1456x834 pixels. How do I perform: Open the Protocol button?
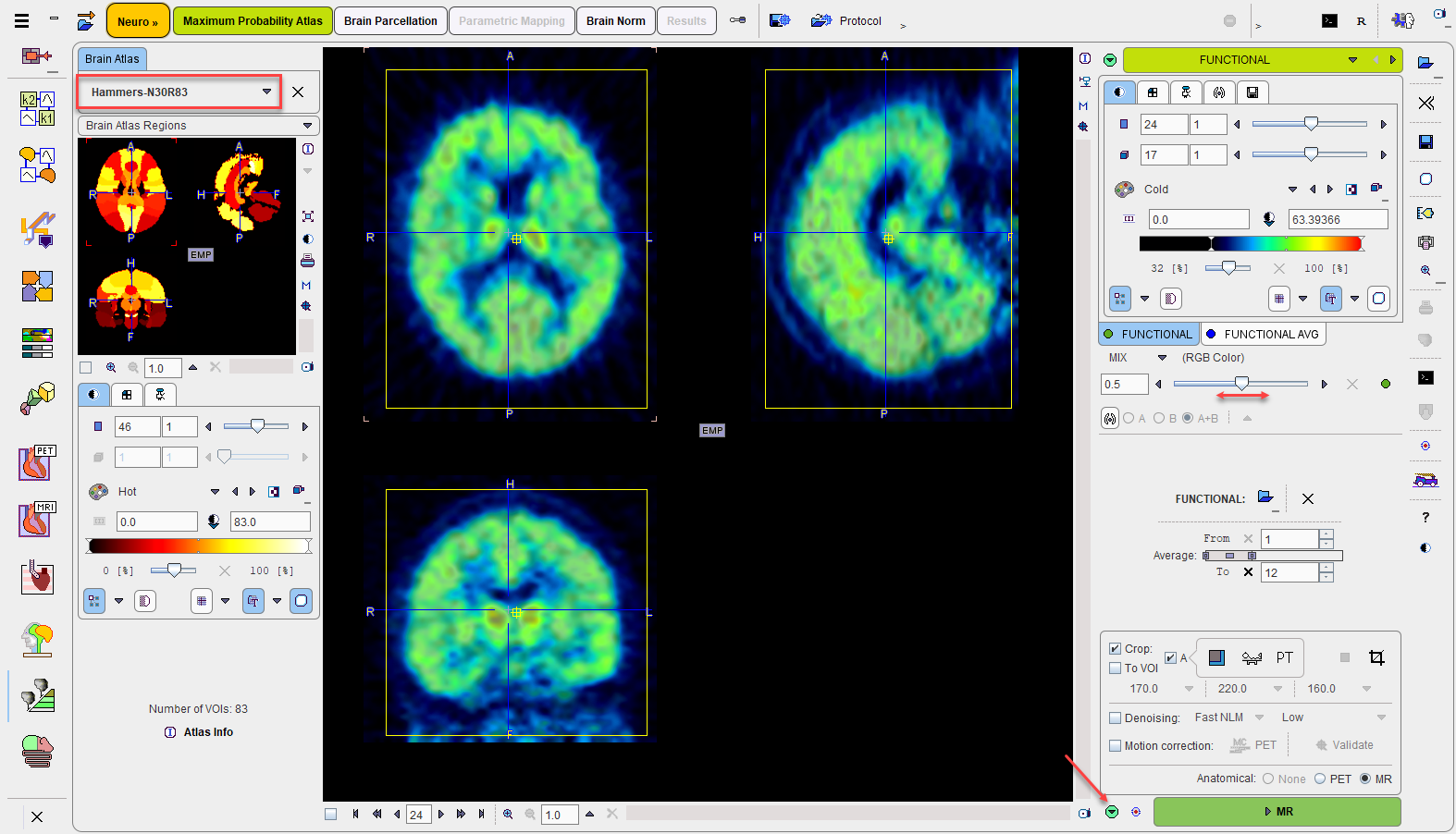click(x=845, y=20)
